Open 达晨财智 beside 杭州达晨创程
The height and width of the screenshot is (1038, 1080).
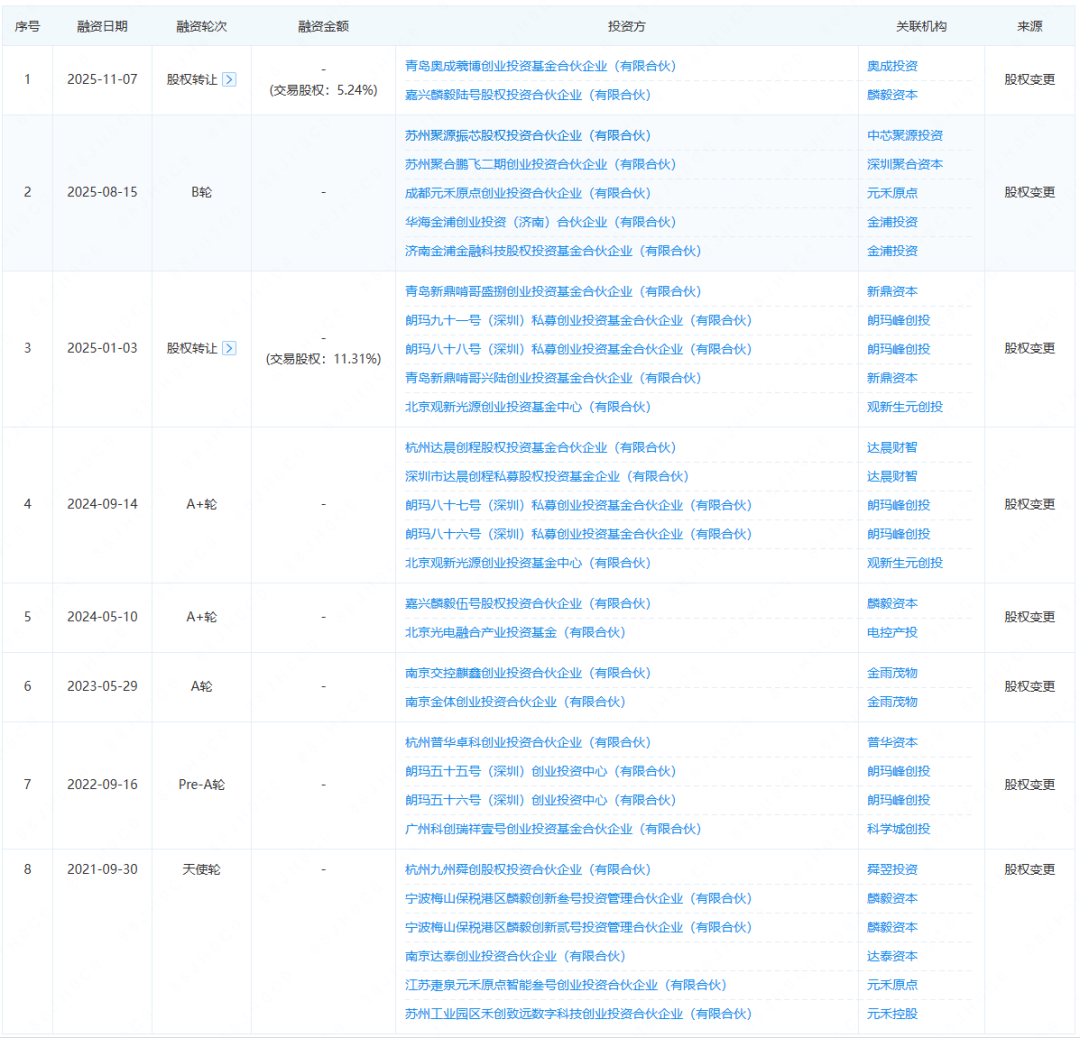(892, 448)
